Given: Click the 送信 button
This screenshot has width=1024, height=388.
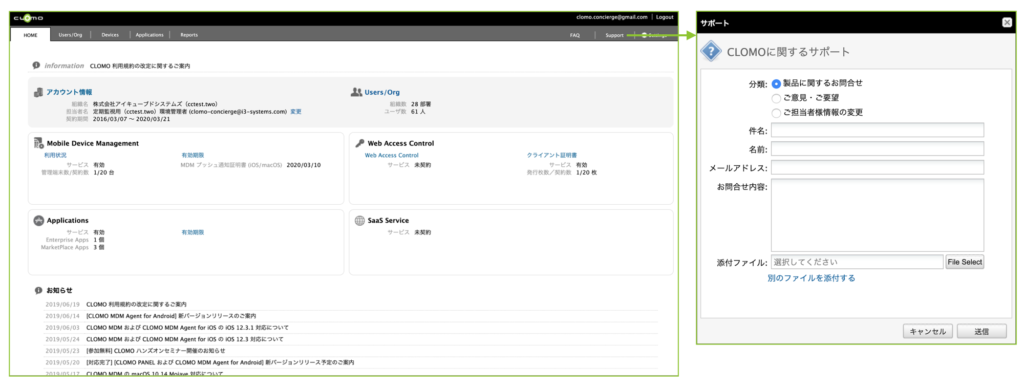Looking at the screenshot, I should click(x=982, y=332).
